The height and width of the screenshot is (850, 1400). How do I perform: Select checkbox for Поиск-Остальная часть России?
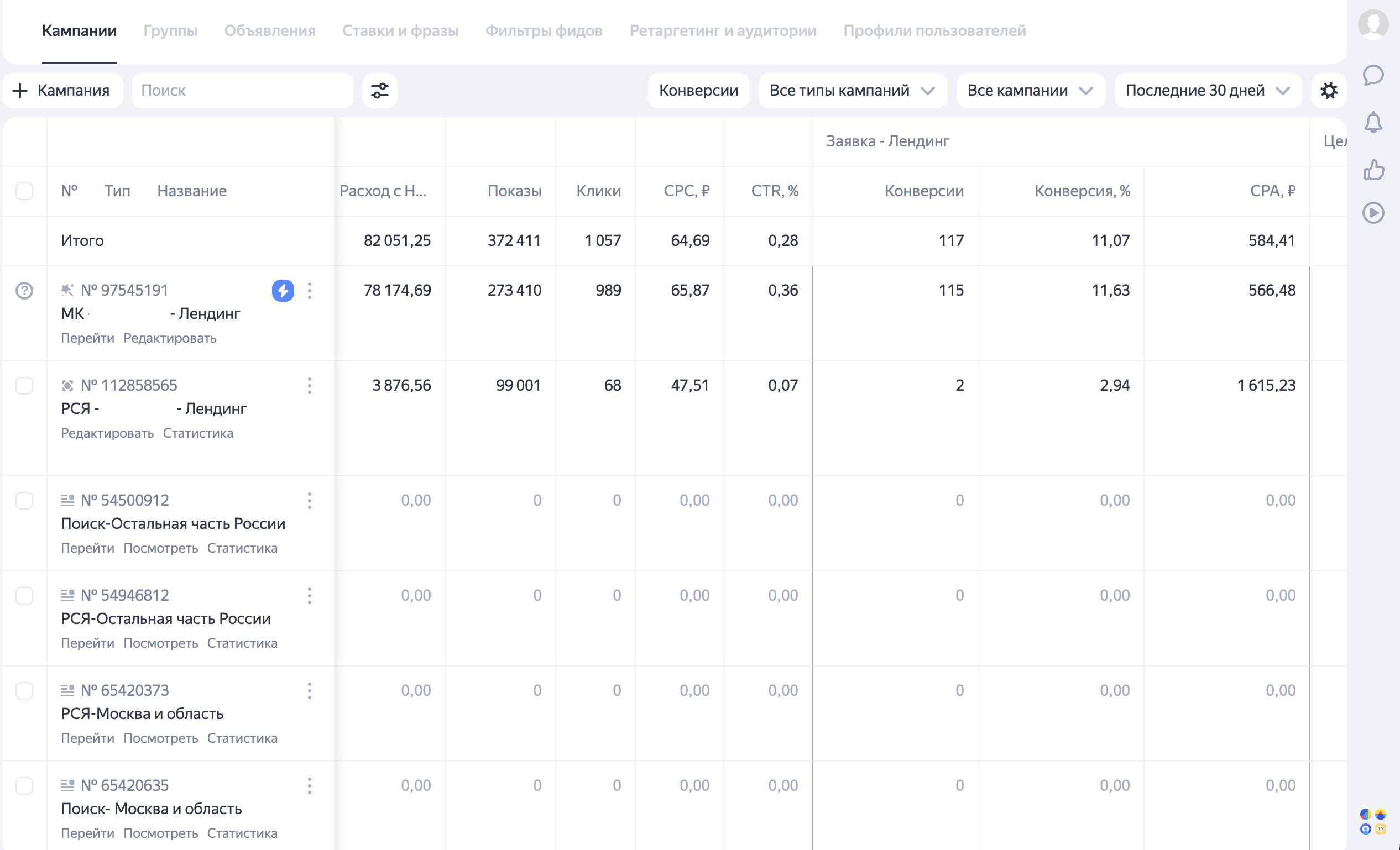[24, 500]
